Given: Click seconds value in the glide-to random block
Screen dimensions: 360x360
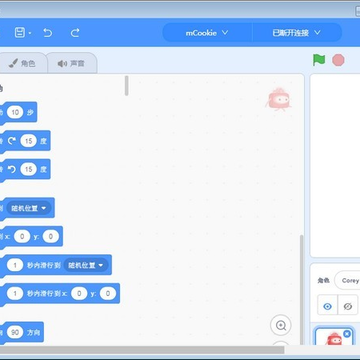Looking at the screenshot, I should pyautogui.click(x=15, y=265).
